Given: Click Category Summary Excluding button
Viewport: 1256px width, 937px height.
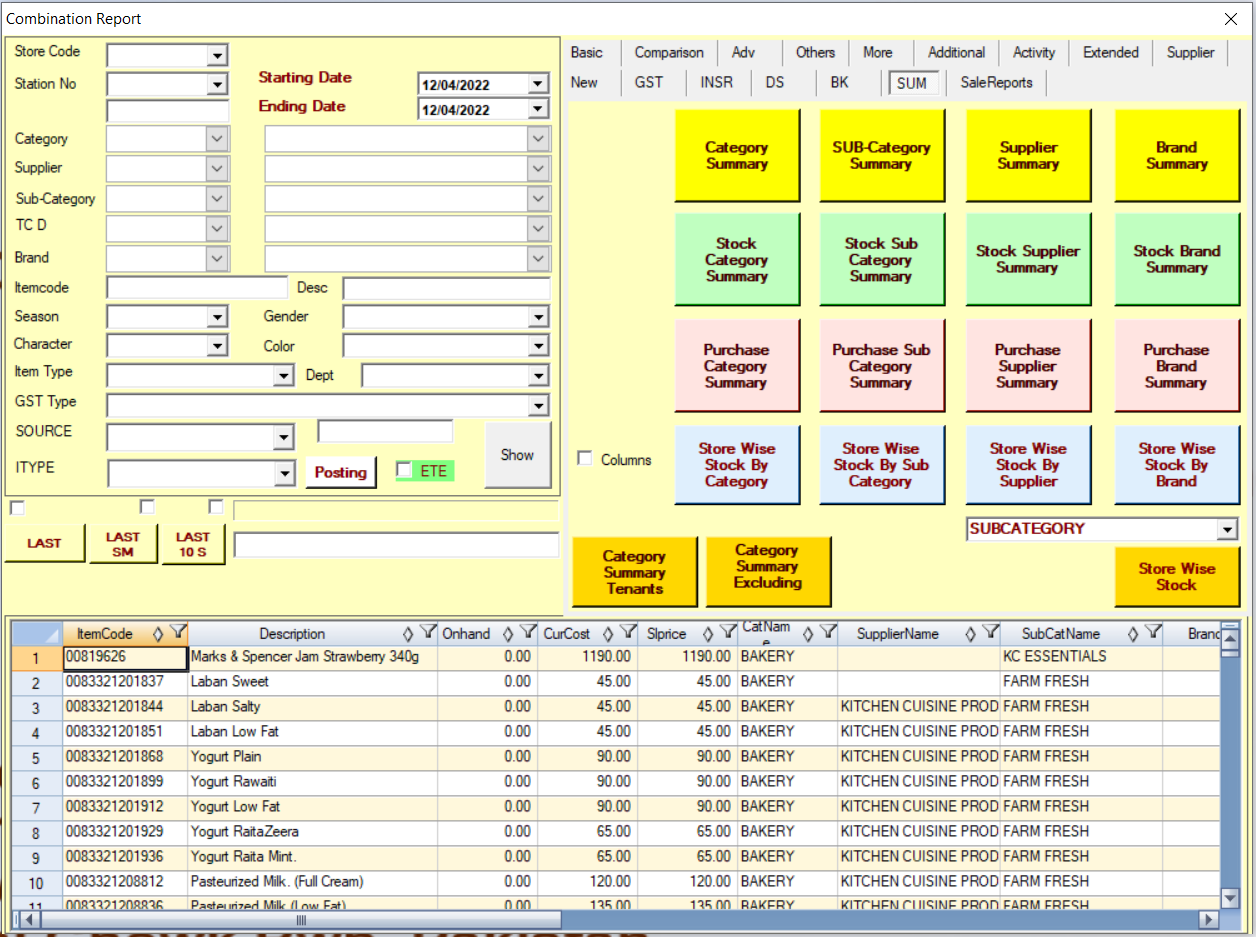Looking at the screenshot, I should 768,571.
